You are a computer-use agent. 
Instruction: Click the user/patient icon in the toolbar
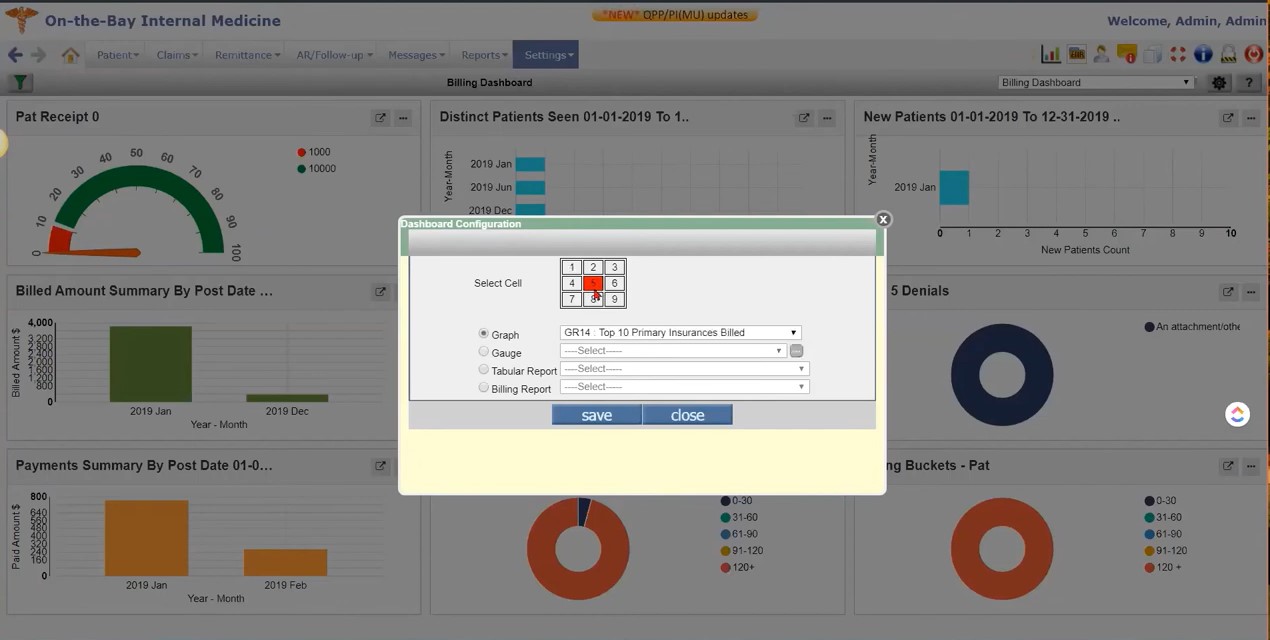(x=1101, y=55)
